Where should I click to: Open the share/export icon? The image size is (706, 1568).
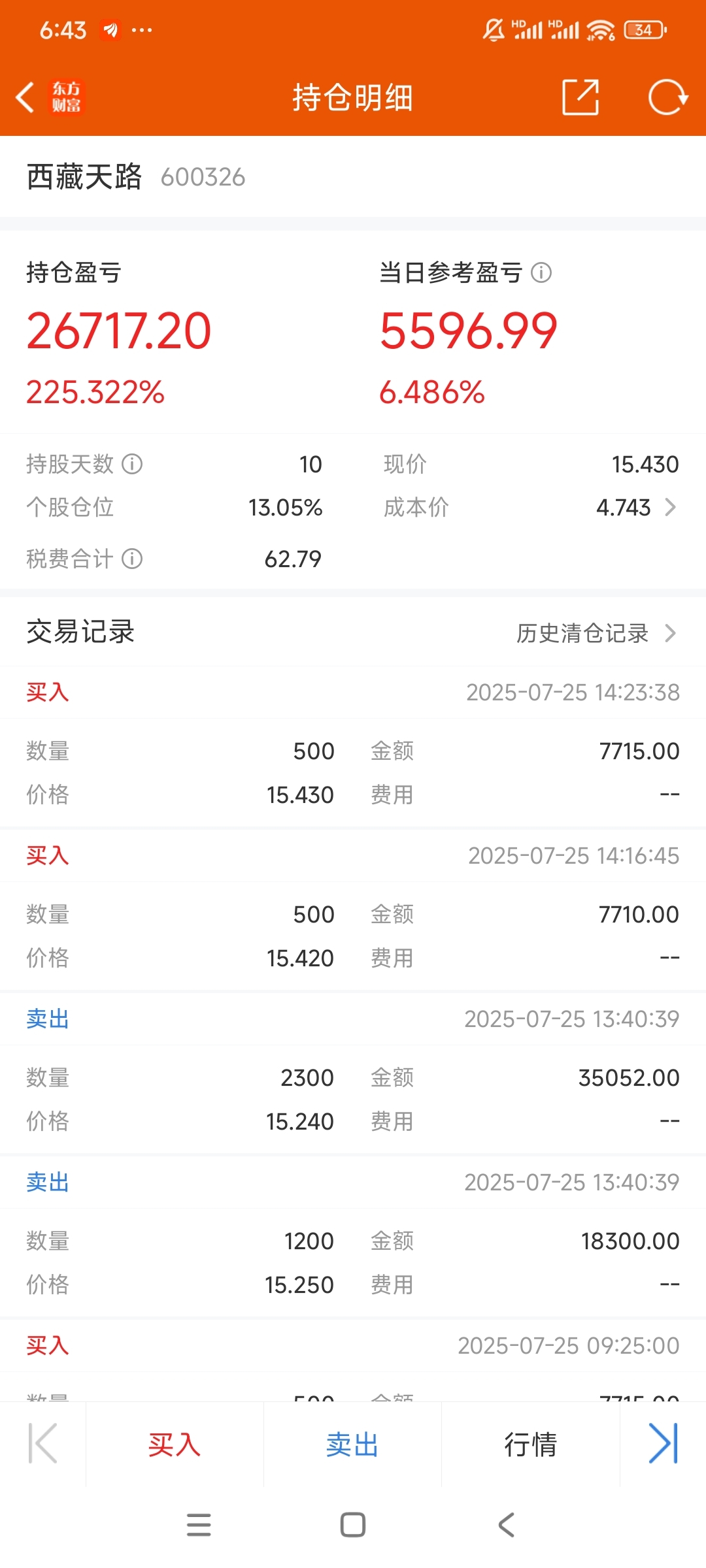click(x=580, y=97)
